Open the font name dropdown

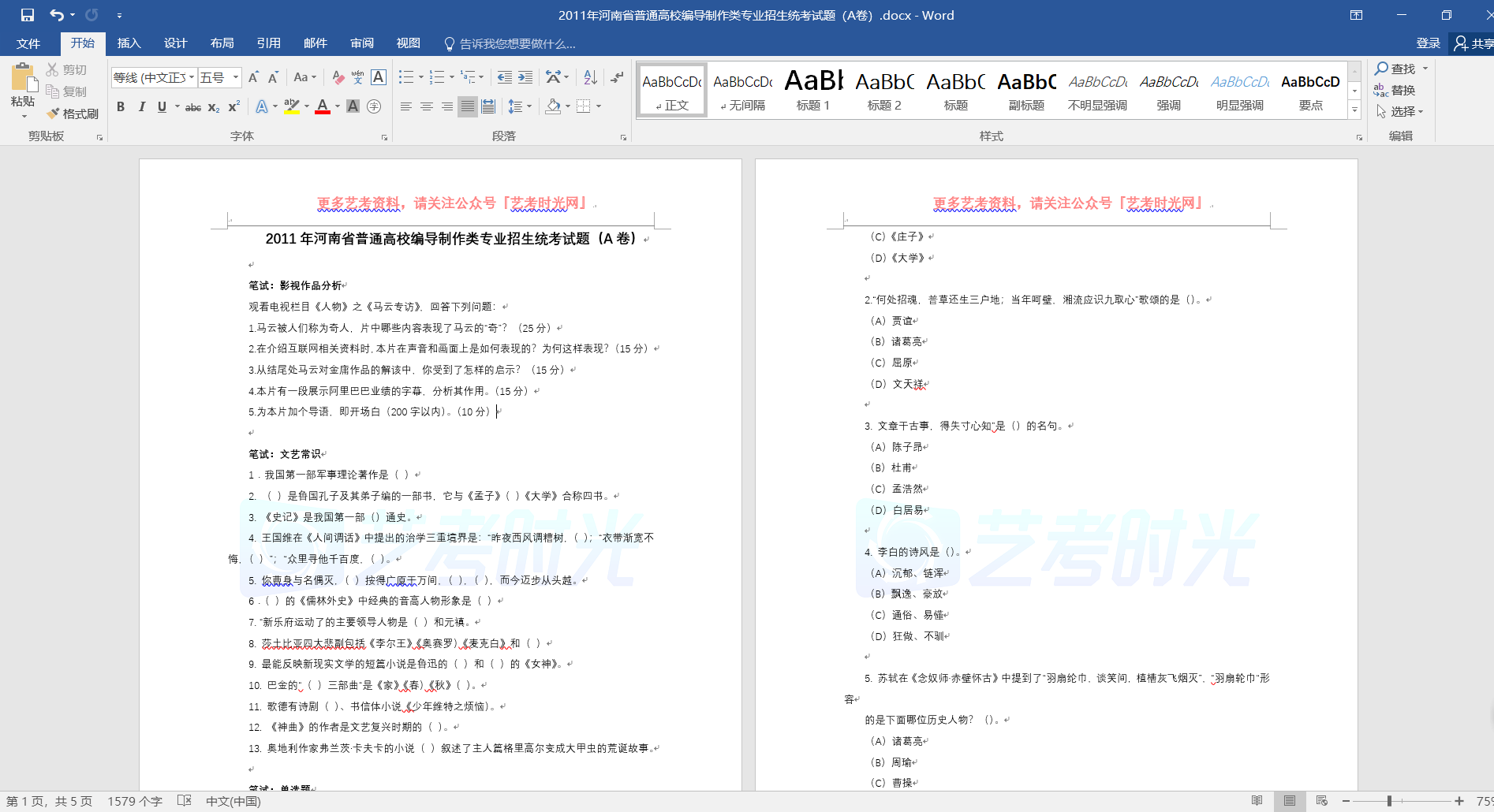pos(192,77)
